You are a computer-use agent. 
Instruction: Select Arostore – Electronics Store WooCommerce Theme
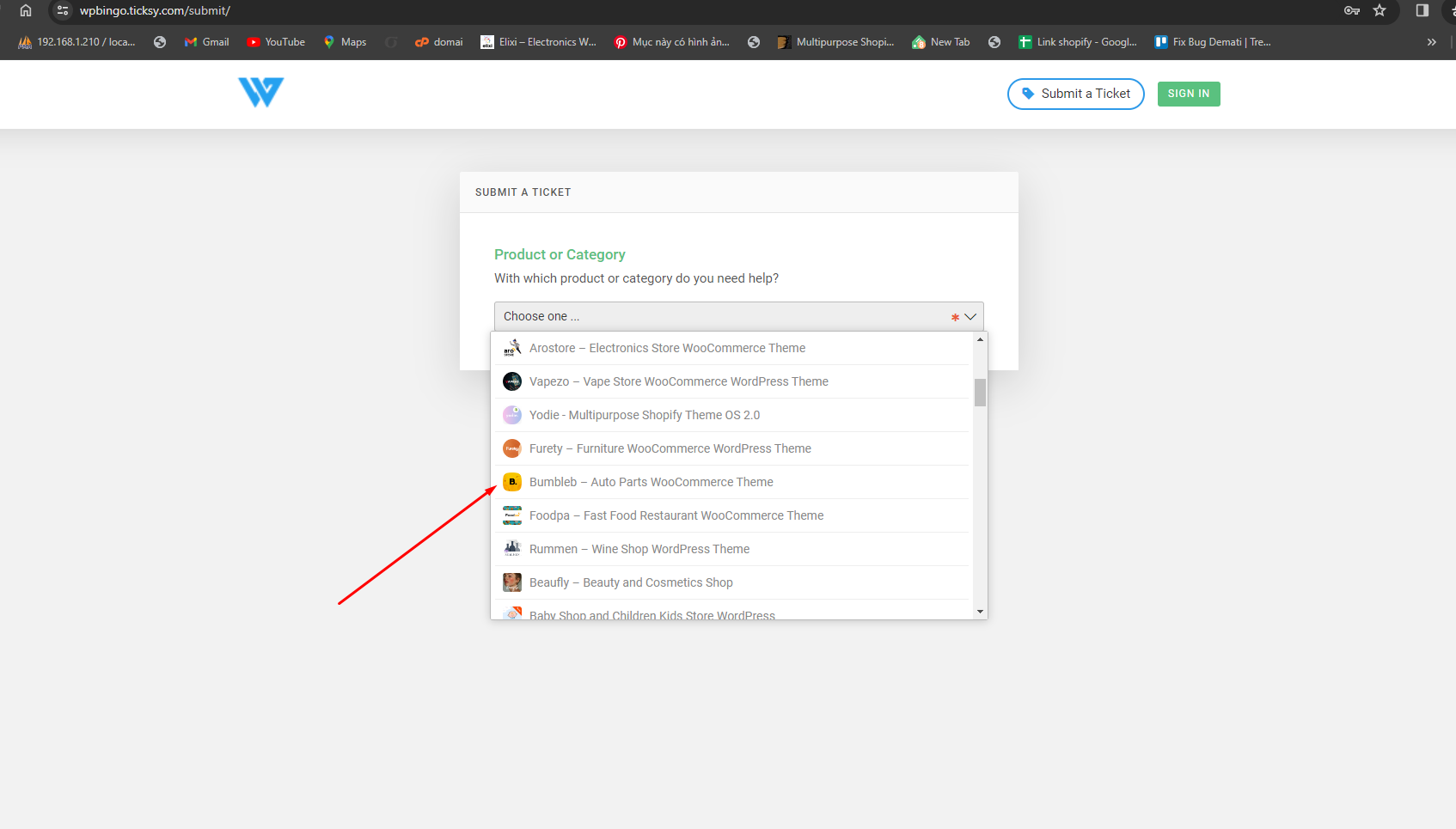[731, 348]
